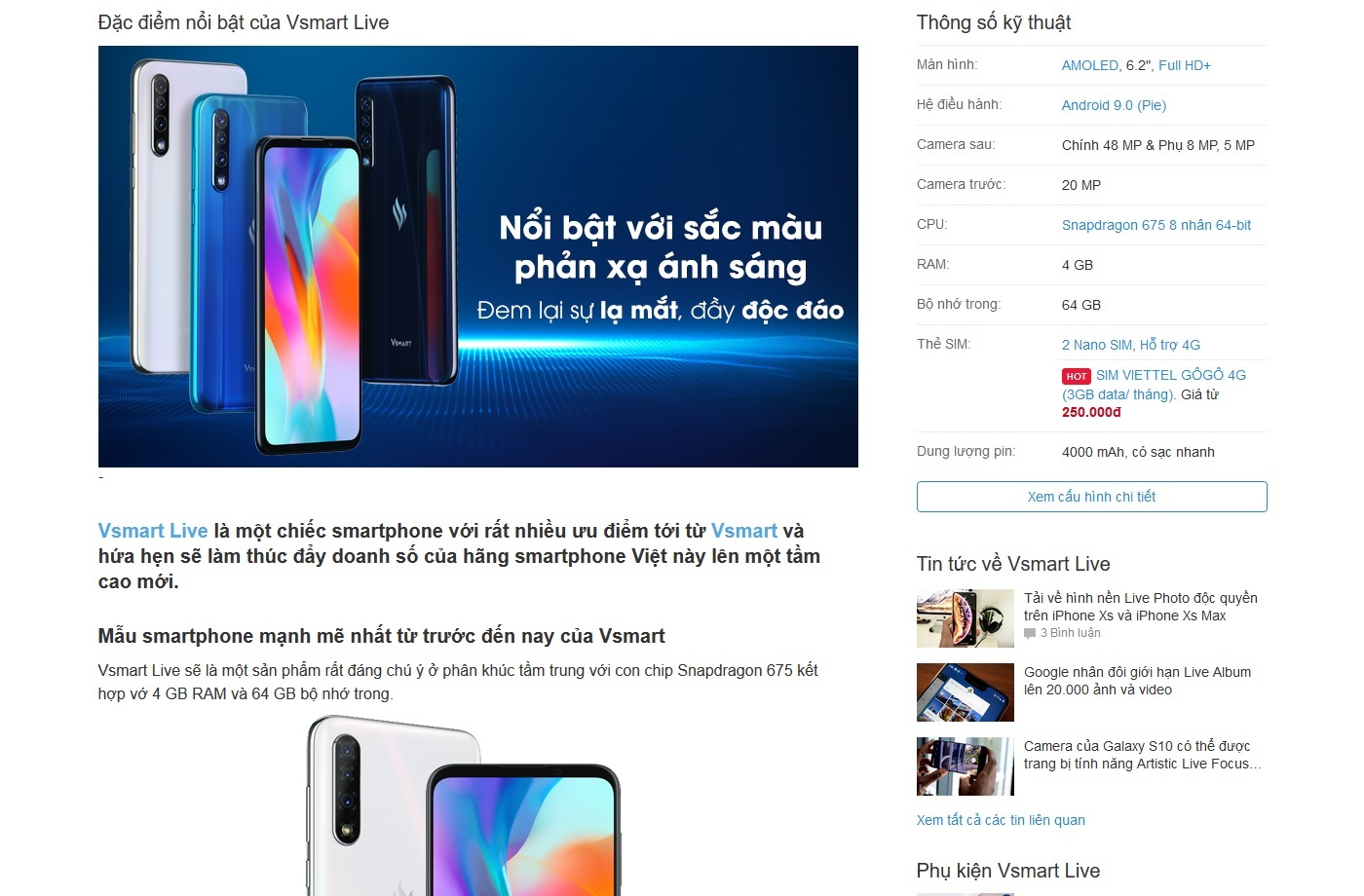This screenshot has width=1364, height=896.
Task: Click the HOT badge icon
Action: 1077,376
